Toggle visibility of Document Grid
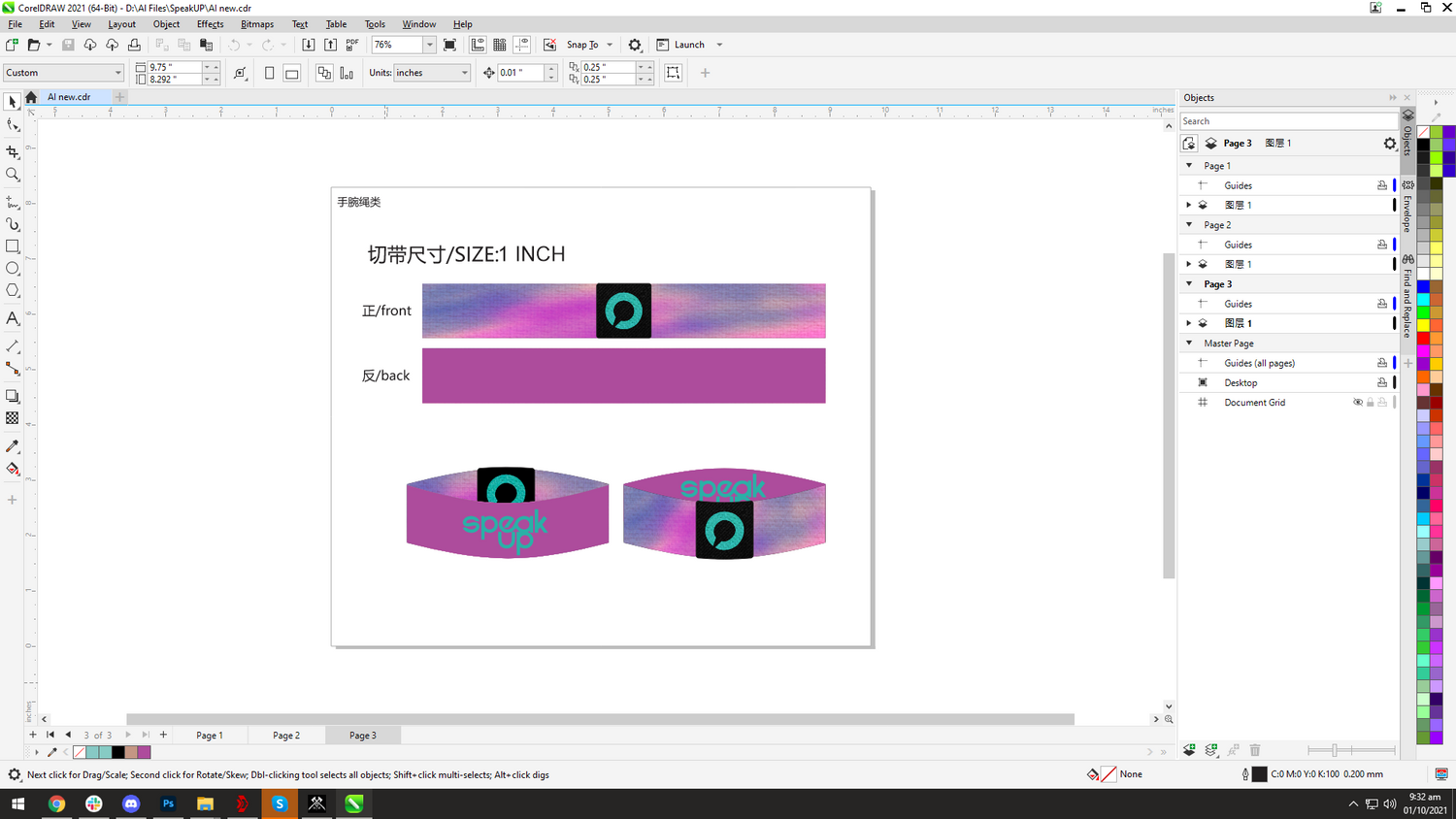This screenshot has height=819, width=1456. 1358,403
